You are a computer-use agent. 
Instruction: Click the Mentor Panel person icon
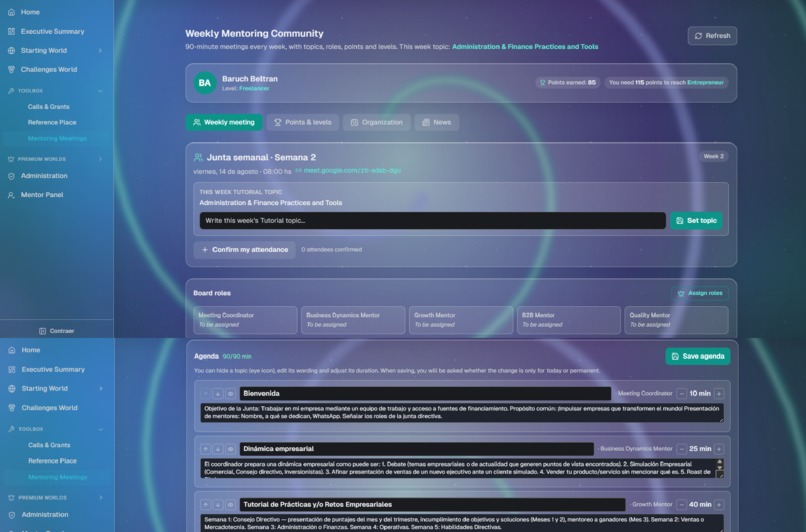11,195
